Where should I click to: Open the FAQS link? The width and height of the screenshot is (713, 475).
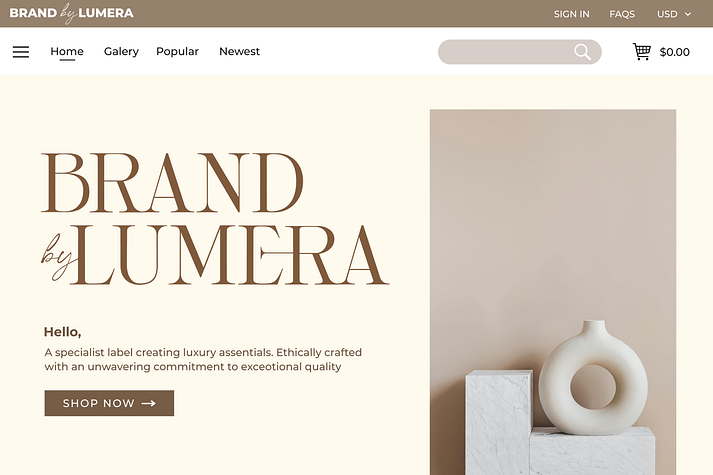622,14
